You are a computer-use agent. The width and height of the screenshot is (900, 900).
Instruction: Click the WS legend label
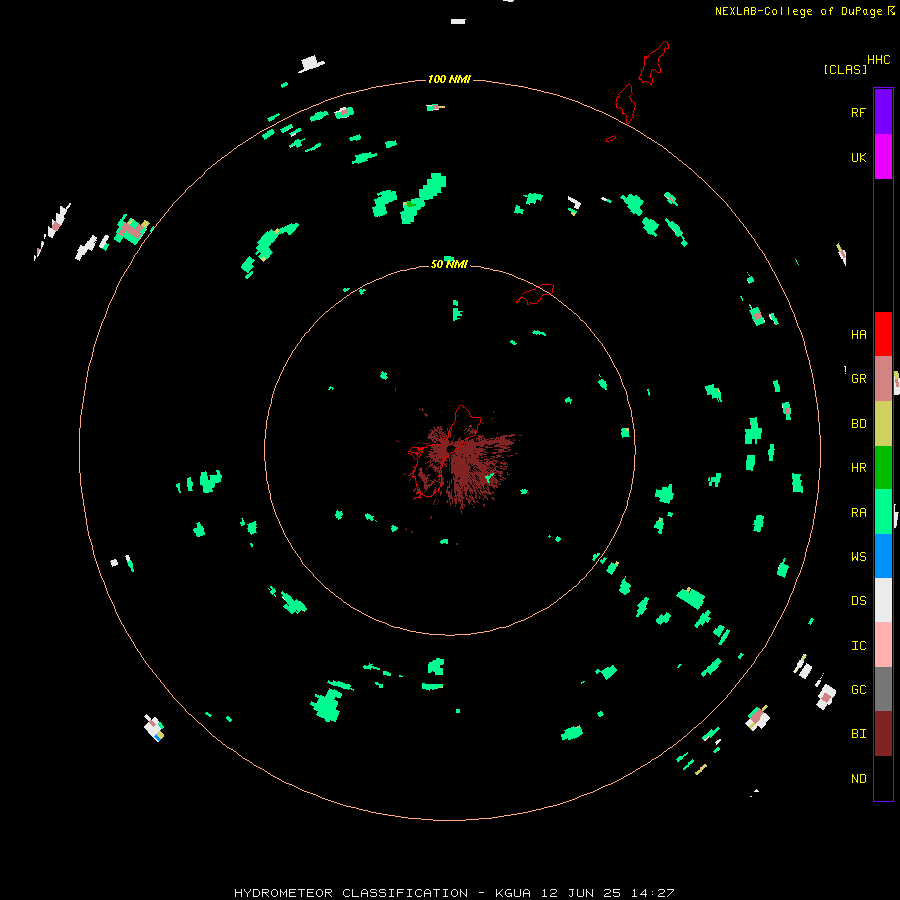point(858,556)
